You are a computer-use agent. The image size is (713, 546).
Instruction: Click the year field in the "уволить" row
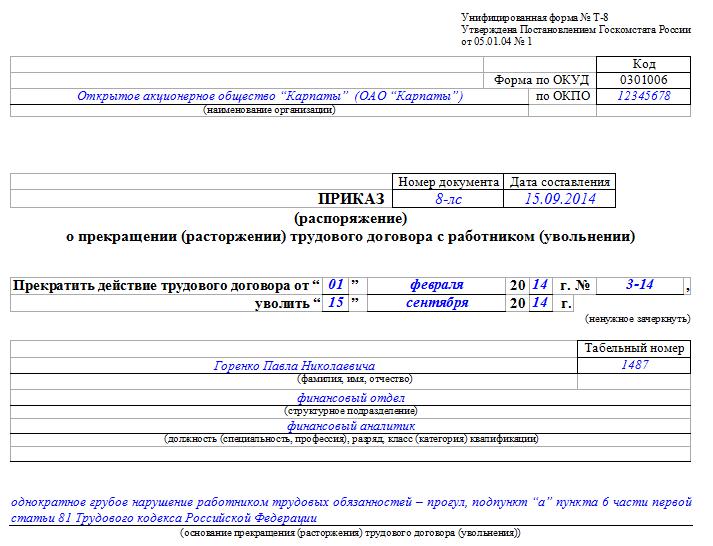[539, 303]
